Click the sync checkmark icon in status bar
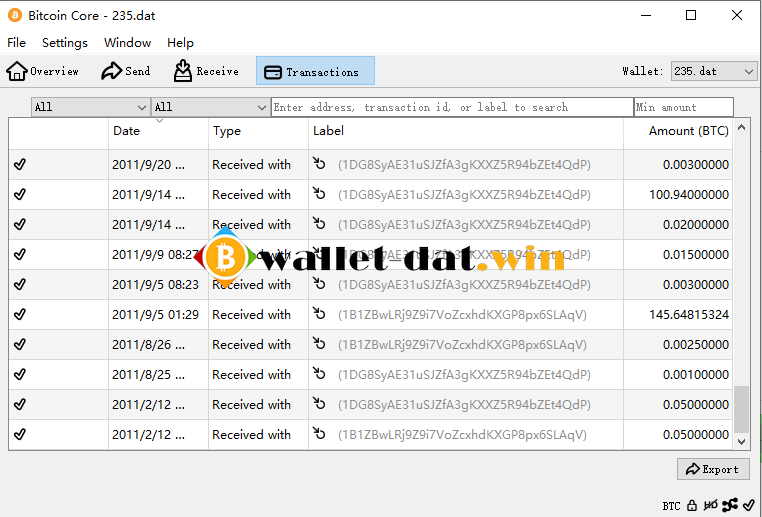This screenshot has height=517, width=762. pos(749,506)
